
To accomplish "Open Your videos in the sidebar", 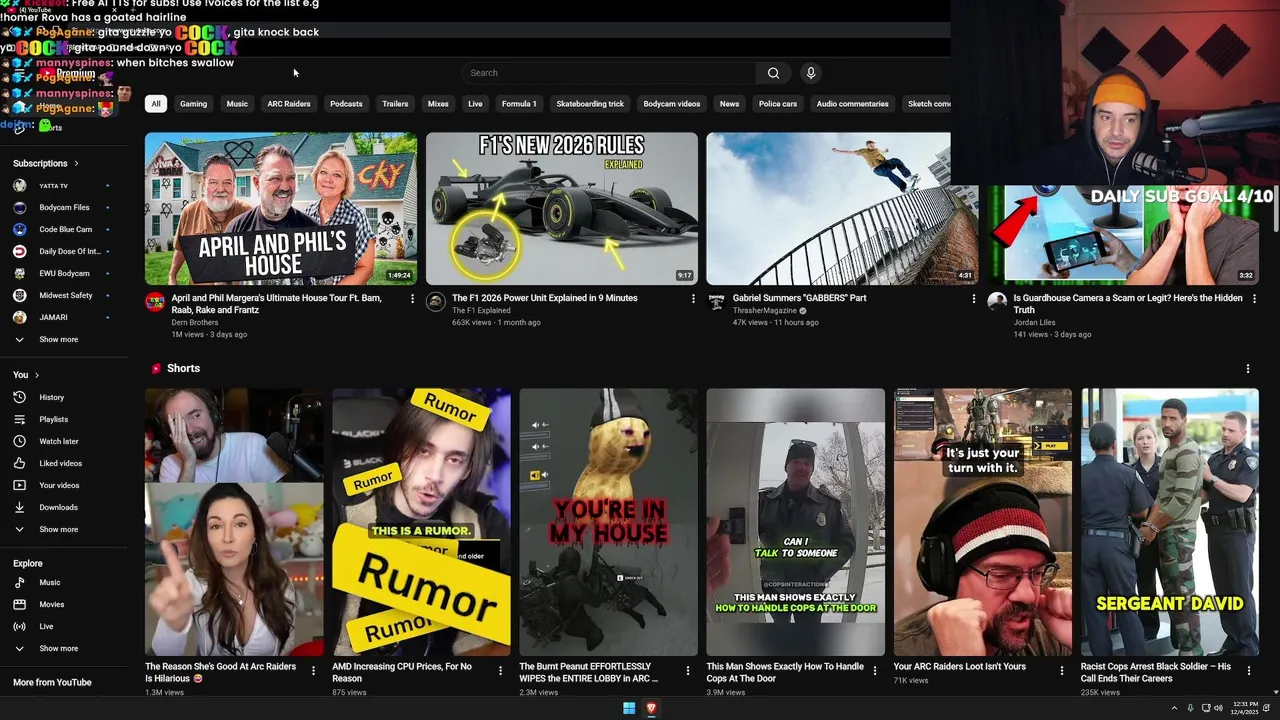I will pyautogui.click(x=59, y=485).
